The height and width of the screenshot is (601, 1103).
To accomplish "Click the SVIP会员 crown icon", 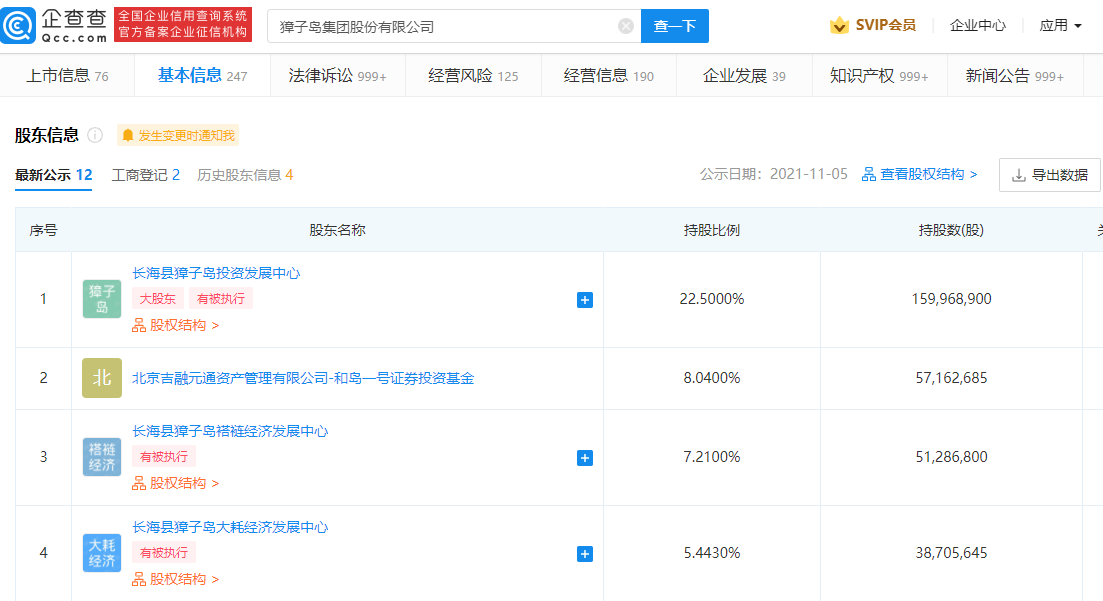I will (x=839, y=26).
